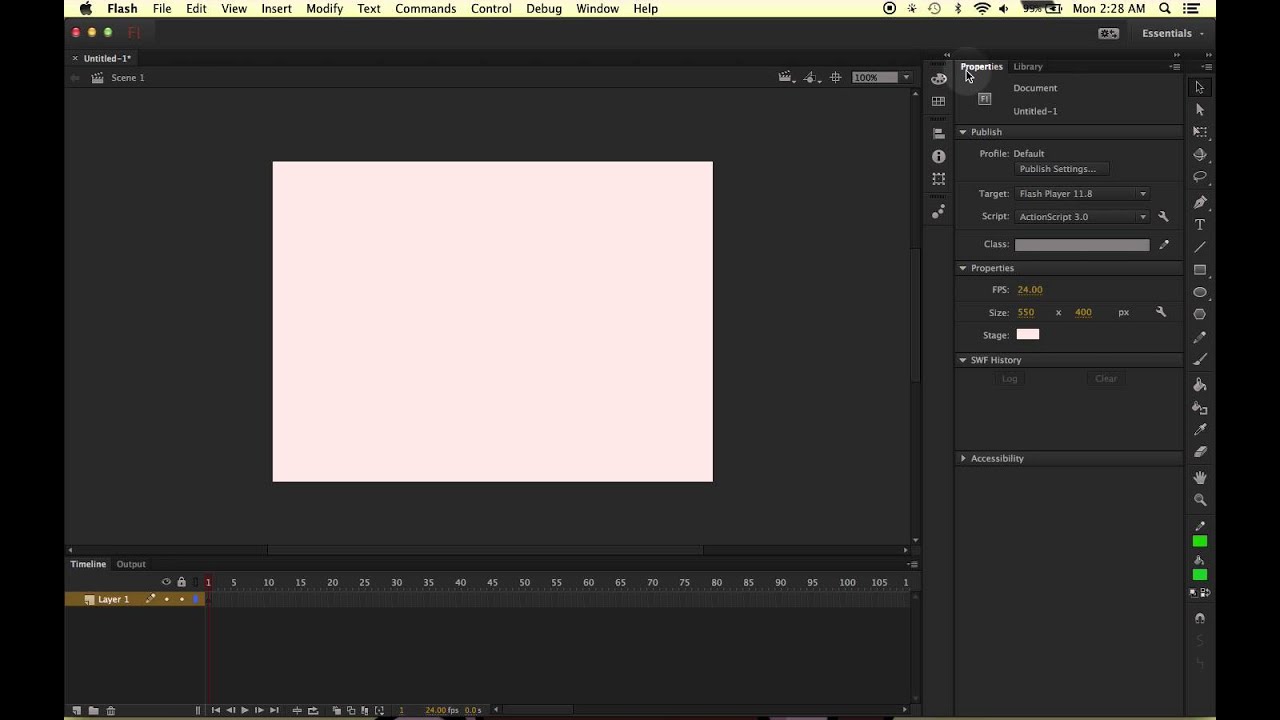Click the New Layer icon in timeline
This screenshot has height=720, width=1280.
tap(77, 710)
